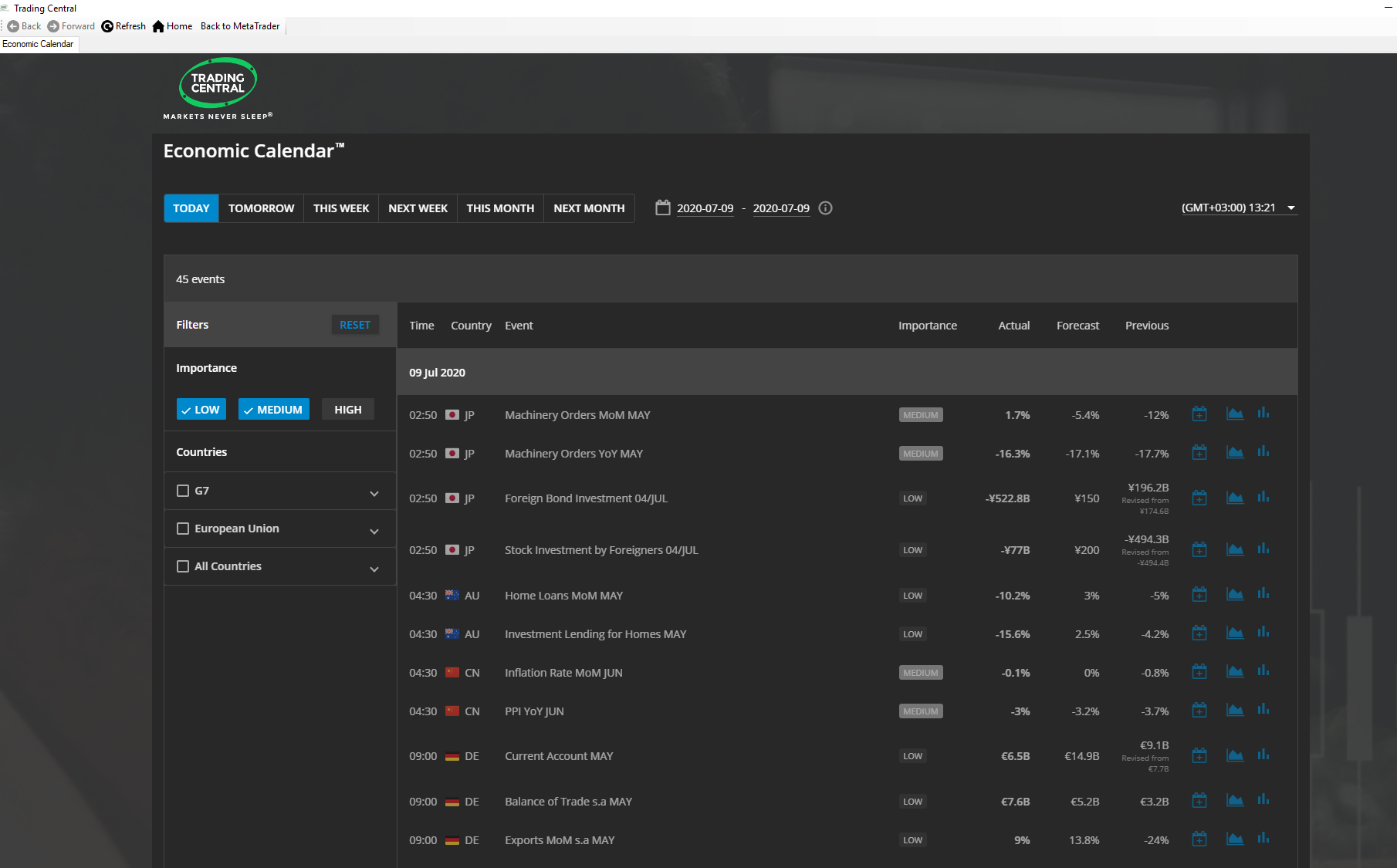This screenshot has width=1397, height=868.
Task: Toggle the MEDIUM importance filter
Action: pyautogui.click(x=273, y=410)
